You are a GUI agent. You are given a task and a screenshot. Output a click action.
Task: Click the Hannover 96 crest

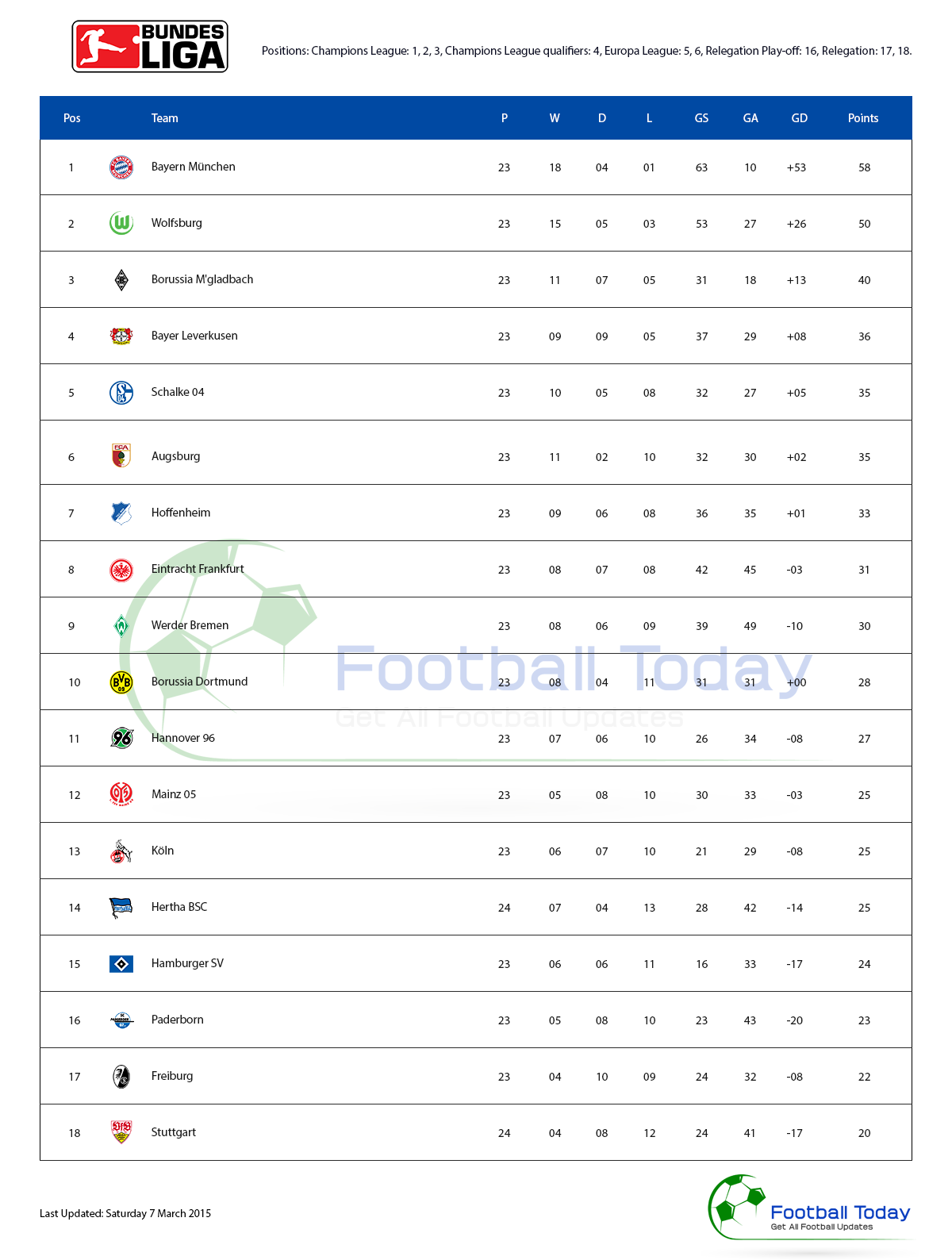tap(121, 738)
